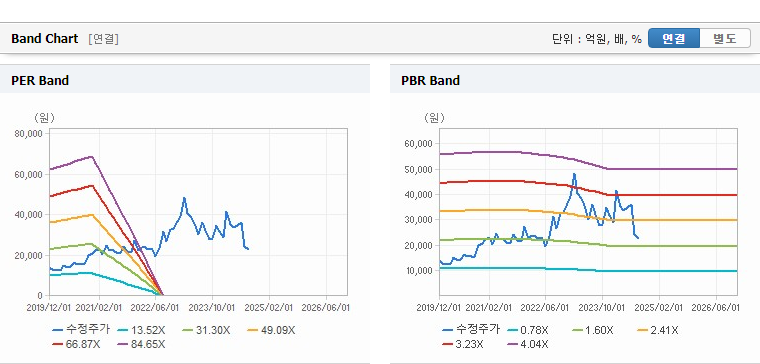Image resolution: width=760 pixels, height=364 pixels.
Task: Toggle 2.41X series in PBR Band legend
Action: [659, 331]
